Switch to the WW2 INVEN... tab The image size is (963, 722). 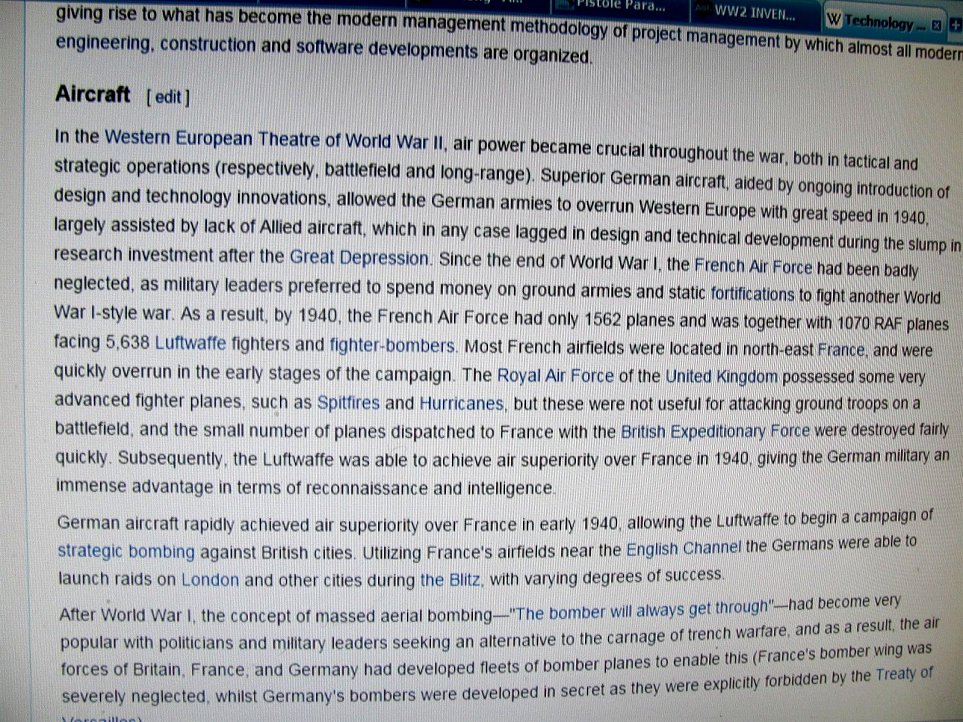pyautogui.click(x=755, y=12)
